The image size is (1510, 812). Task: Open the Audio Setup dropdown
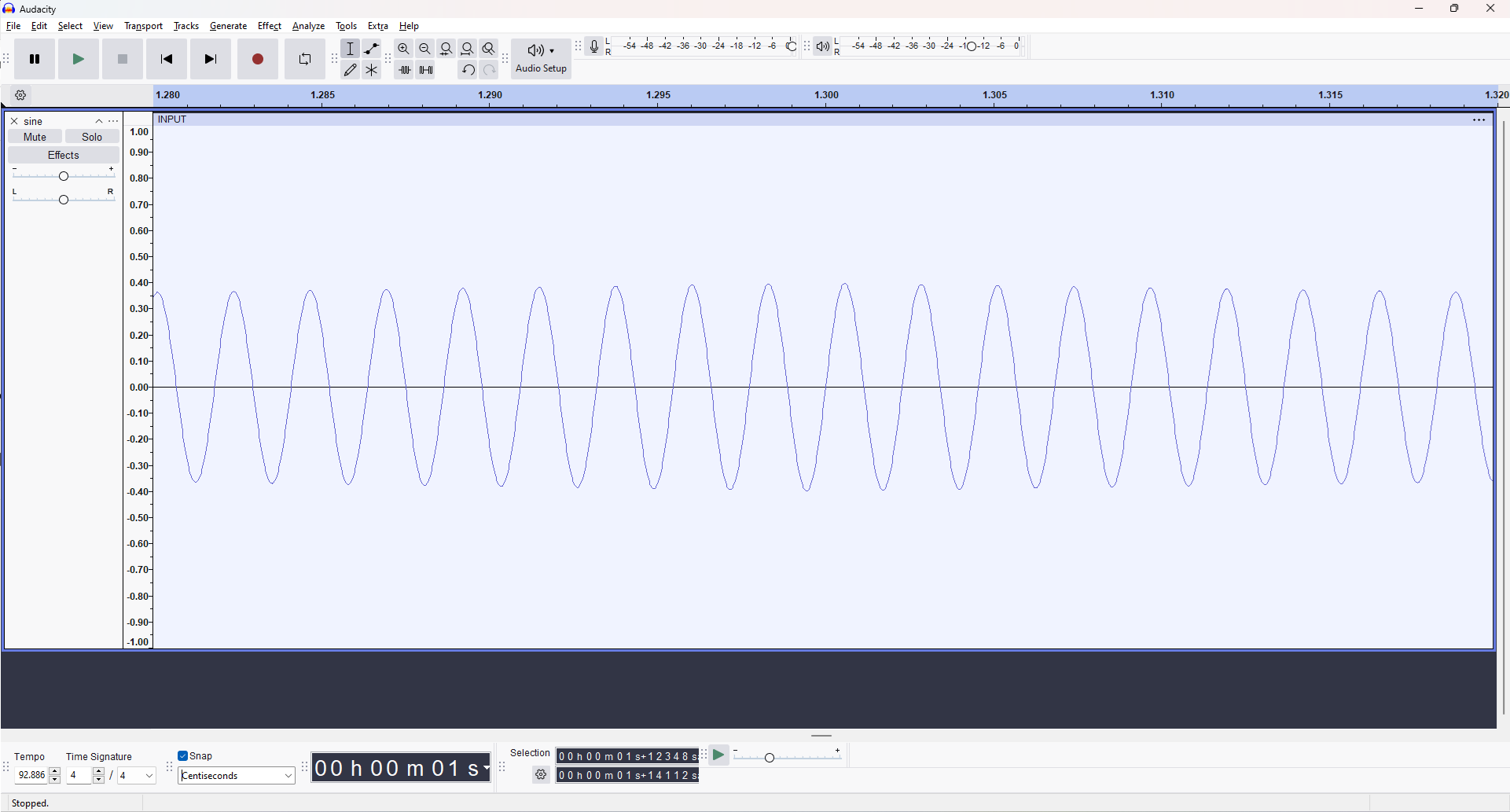(541, 58)
